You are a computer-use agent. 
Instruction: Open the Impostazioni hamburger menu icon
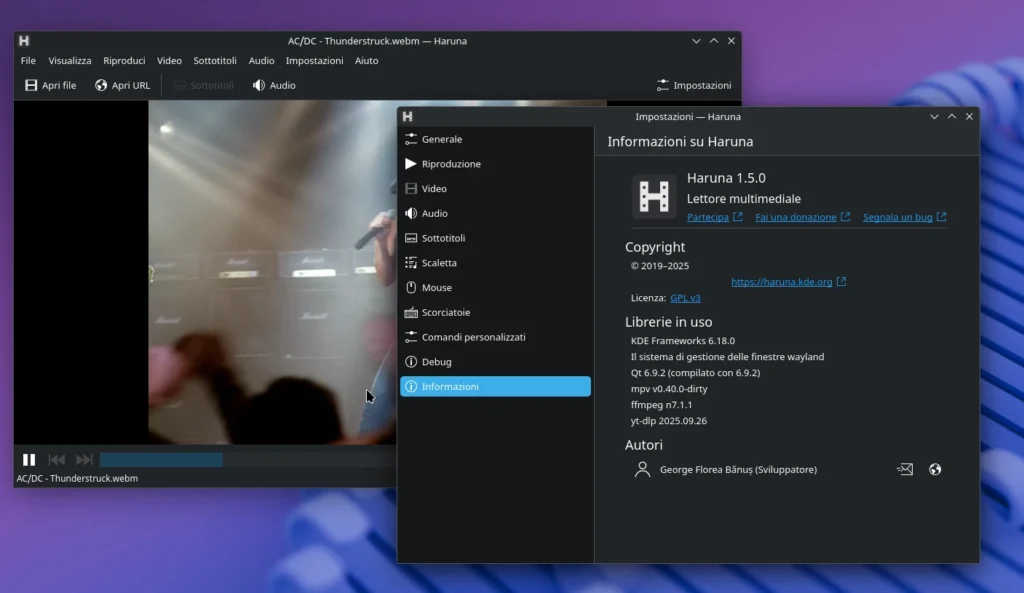point(662,85)
